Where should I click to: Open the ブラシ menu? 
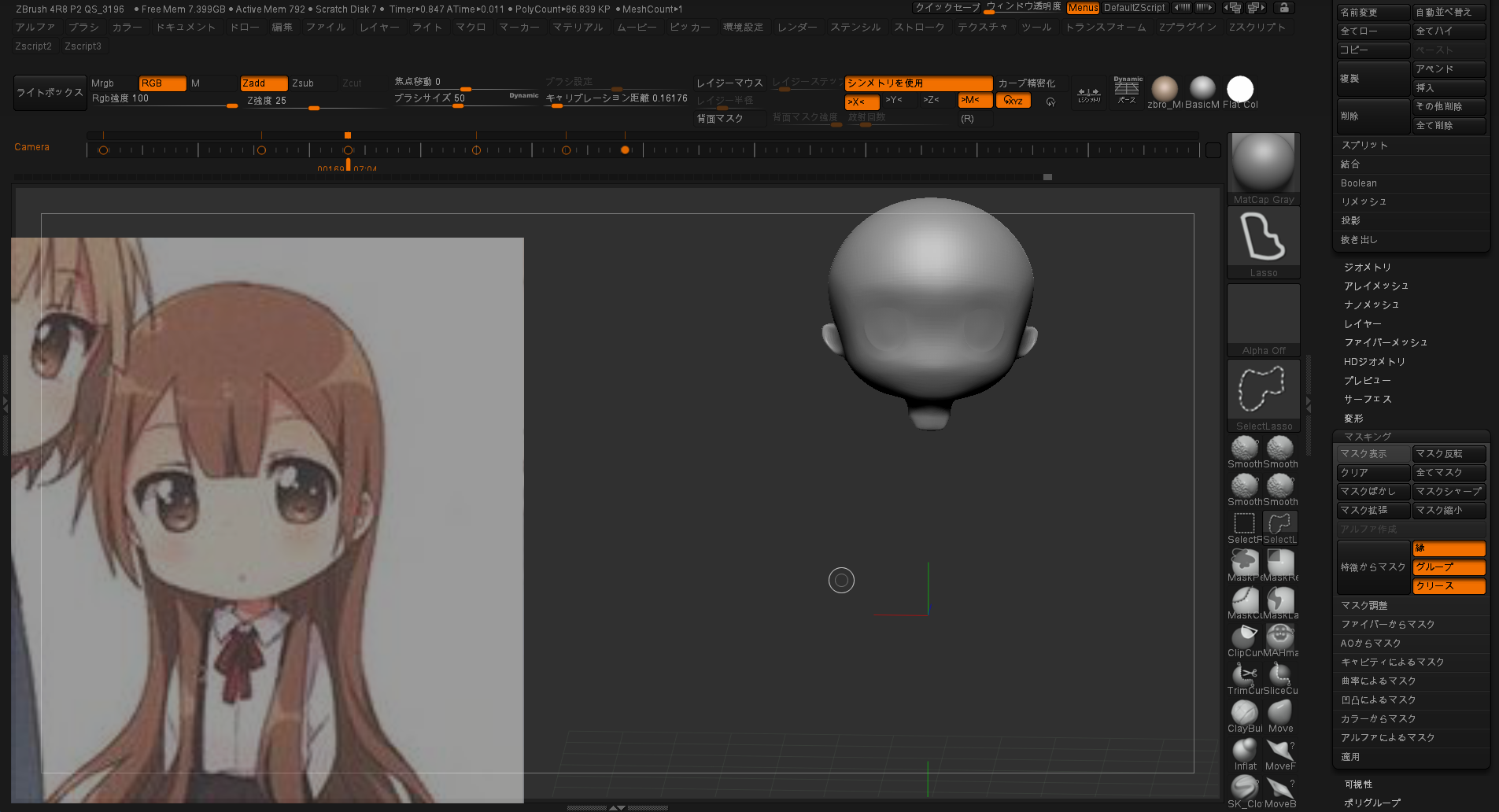point(83,28)
